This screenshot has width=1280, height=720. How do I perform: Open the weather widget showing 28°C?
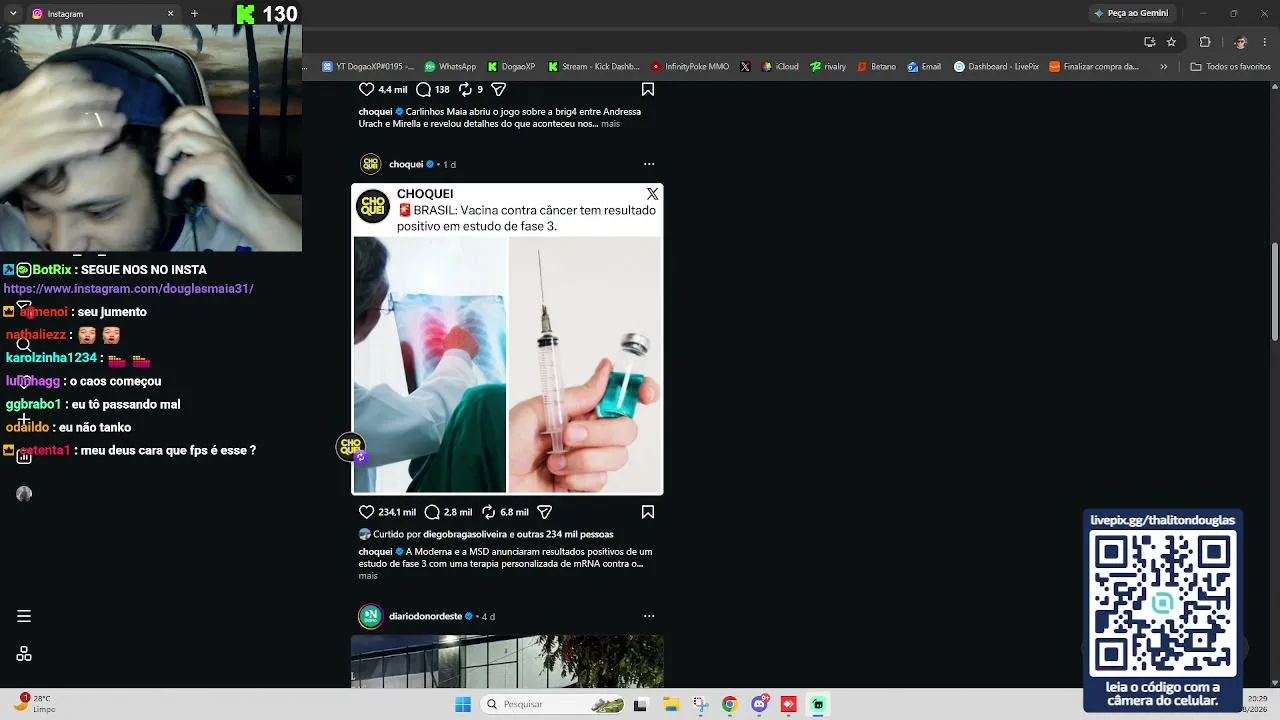click(35, 703)
